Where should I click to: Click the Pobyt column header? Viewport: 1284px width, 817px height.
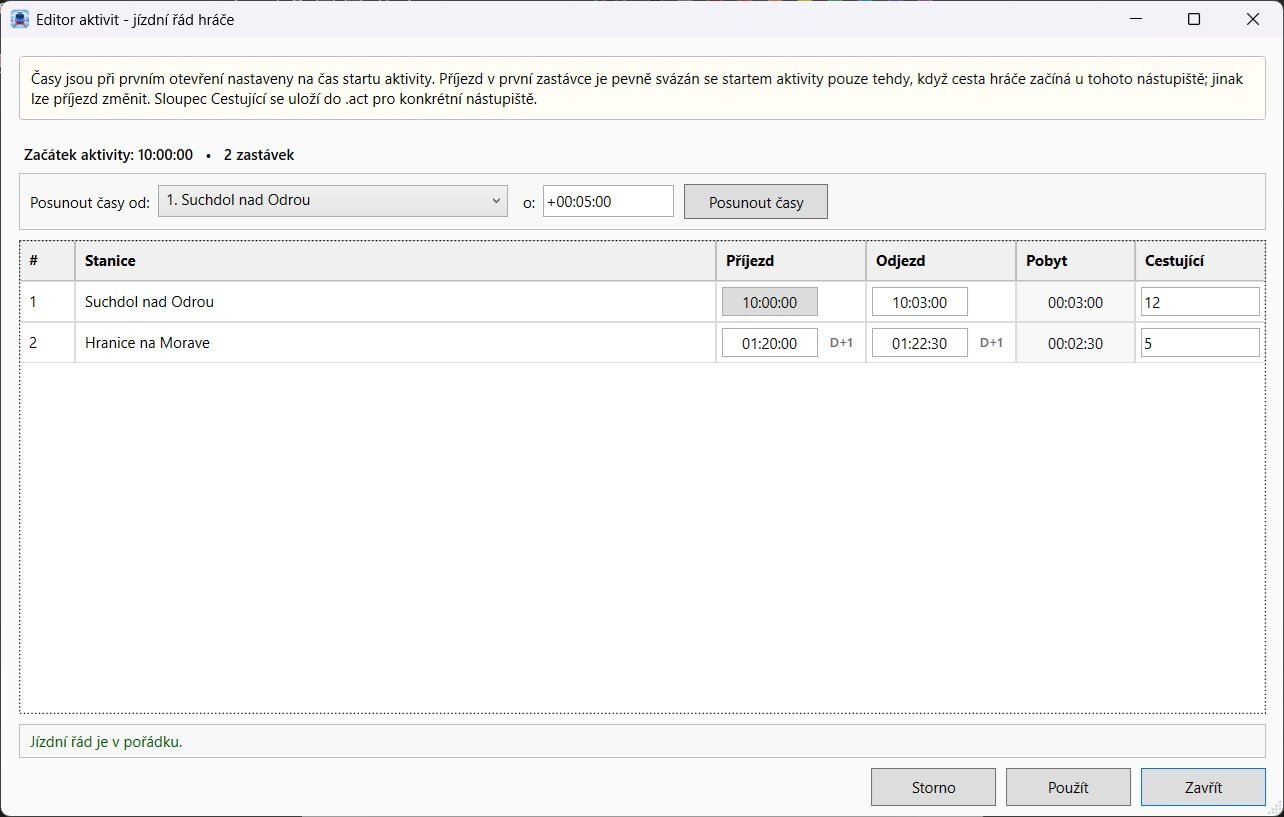click(x=1075, y=261)
